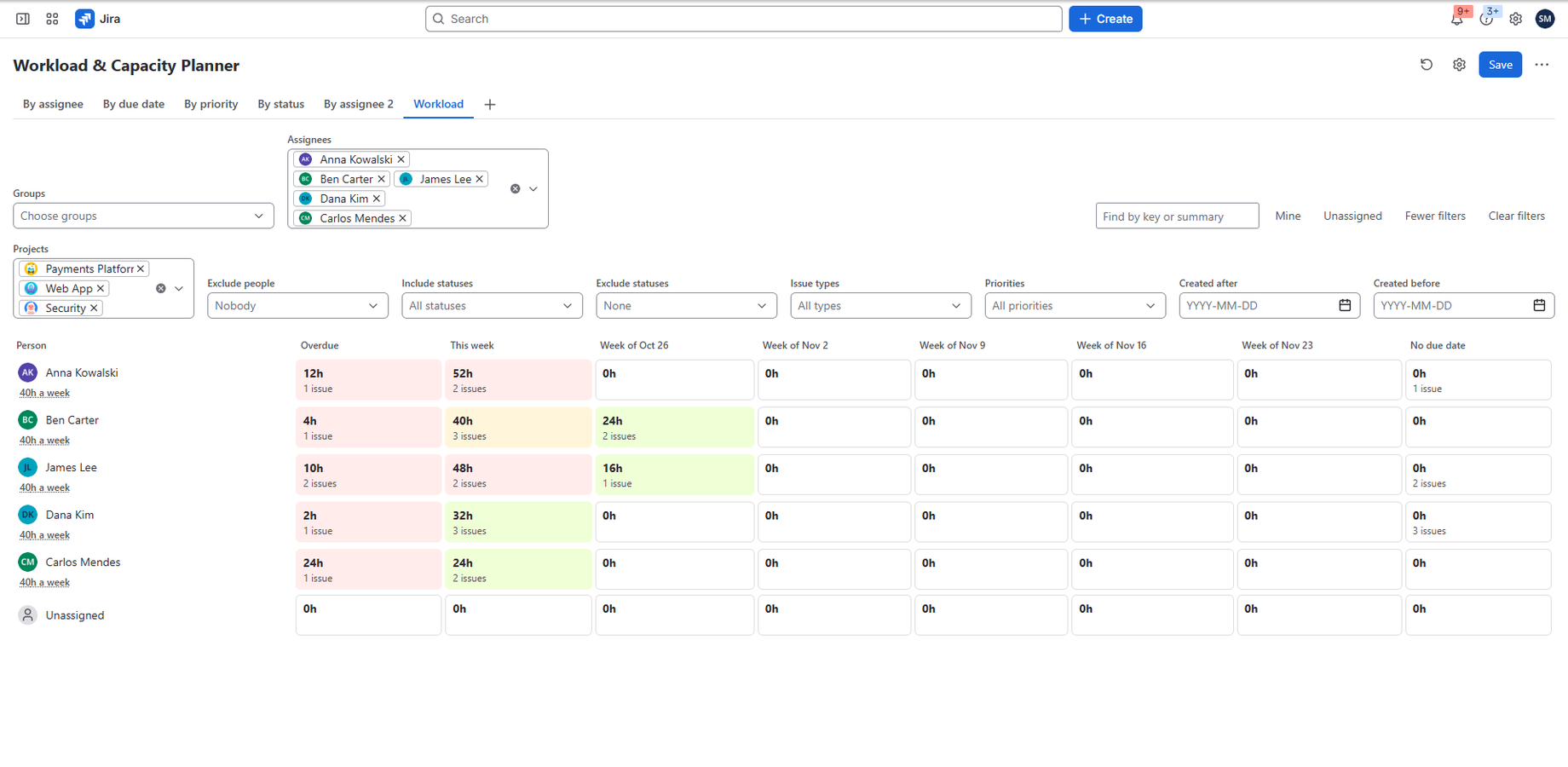
Task: Expand the Assignees dropdown chevron
Action: (x=533, y=189)
